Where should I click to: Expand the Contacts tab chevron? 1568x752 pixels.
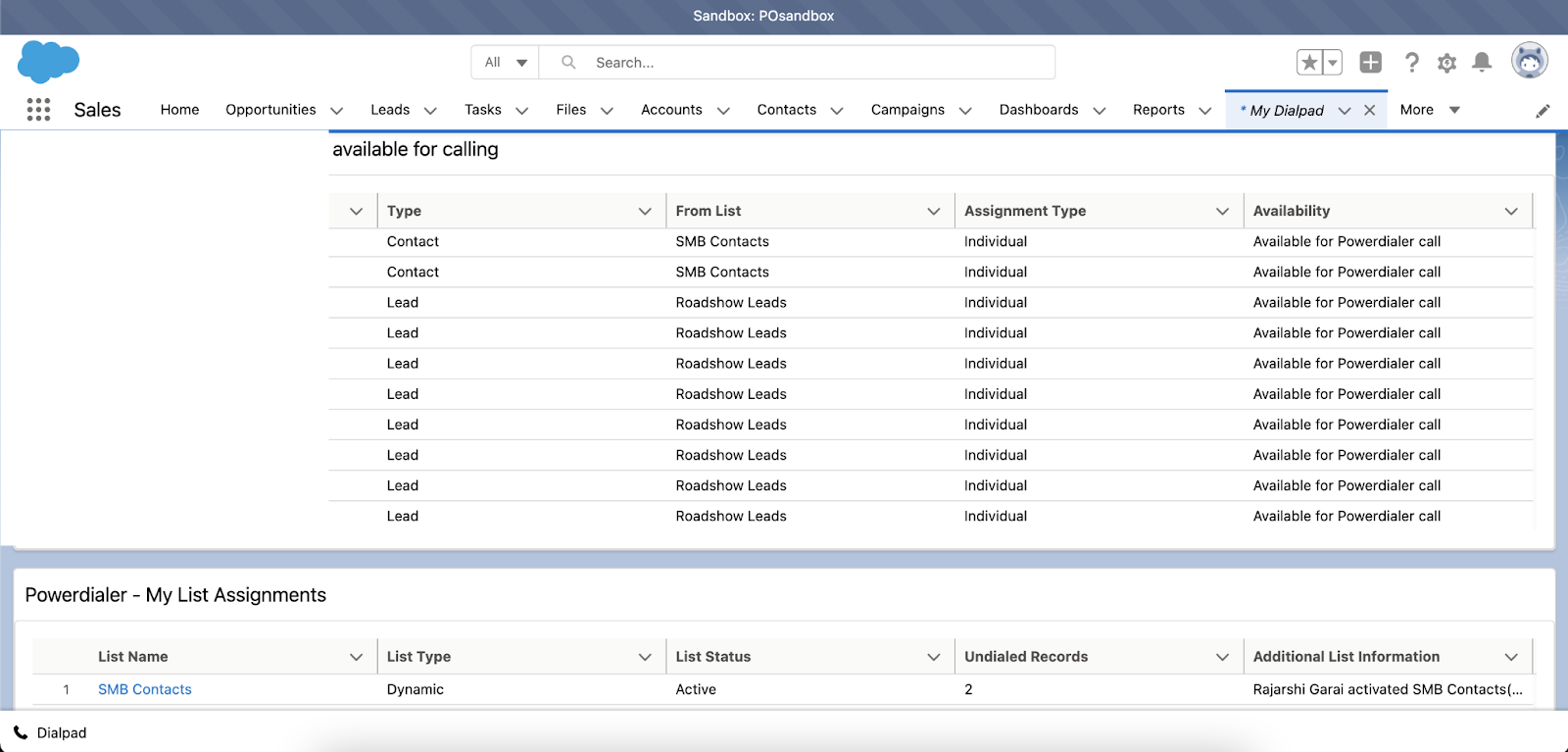coord(837,111)
